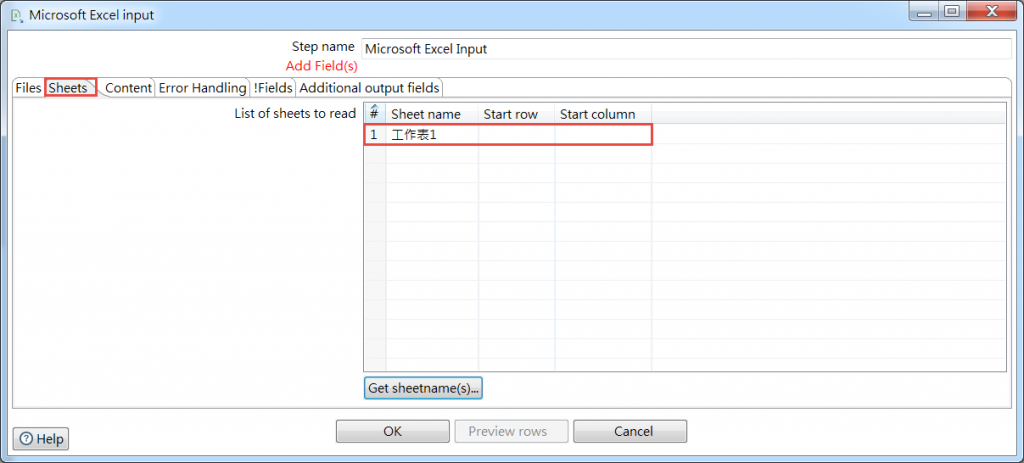Click the Excel input window title icon
Viewport: 1024px width, 463px height.
point(17,14)
